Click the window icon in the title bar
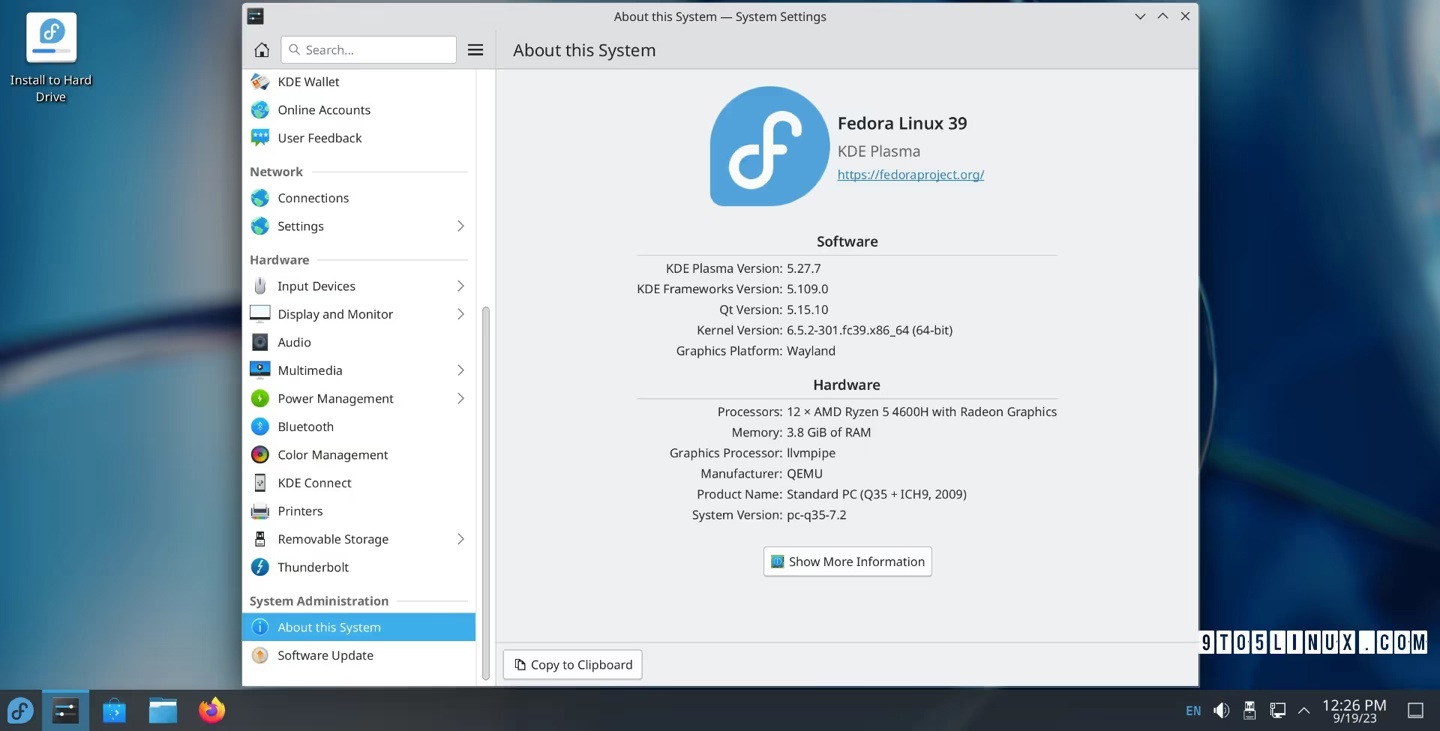The image size is (1440, 731). [256, 16]
